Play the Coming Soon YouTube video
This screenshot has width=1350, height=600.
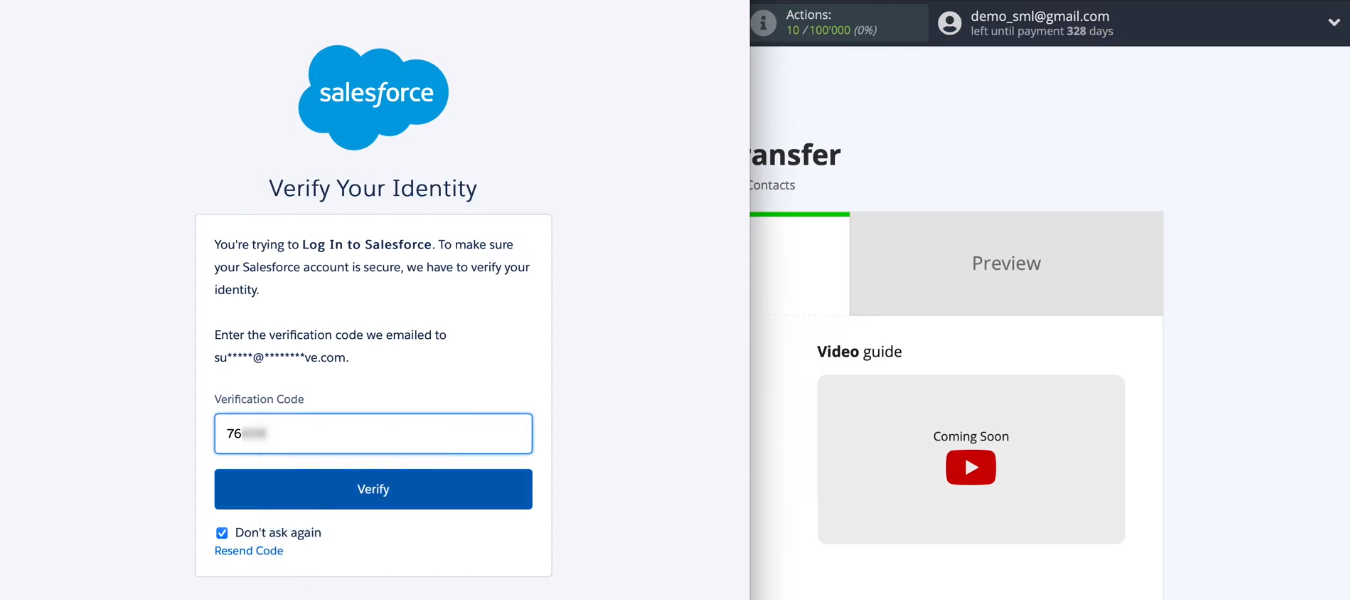tap(971, 467)
